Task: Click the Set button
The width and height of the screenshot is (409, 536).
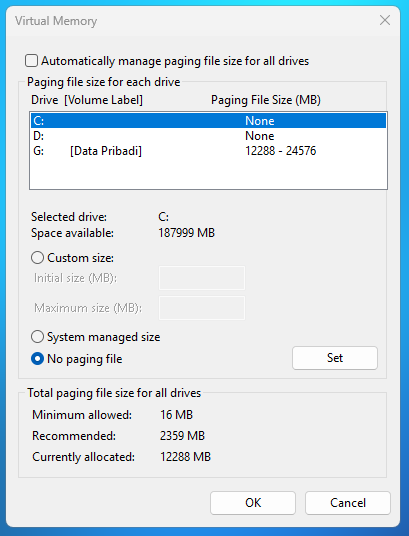Action: point(335,358)
